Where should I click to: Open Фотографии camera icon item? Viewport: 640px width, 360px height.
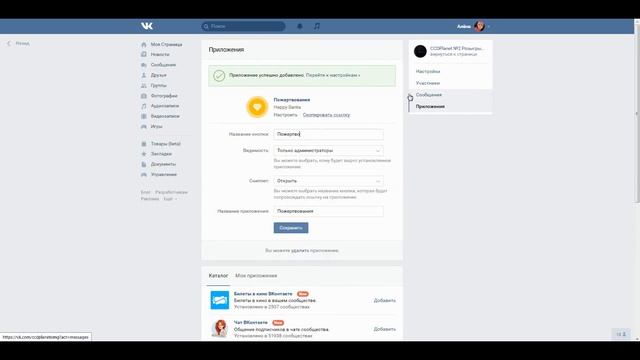[144, 96]
